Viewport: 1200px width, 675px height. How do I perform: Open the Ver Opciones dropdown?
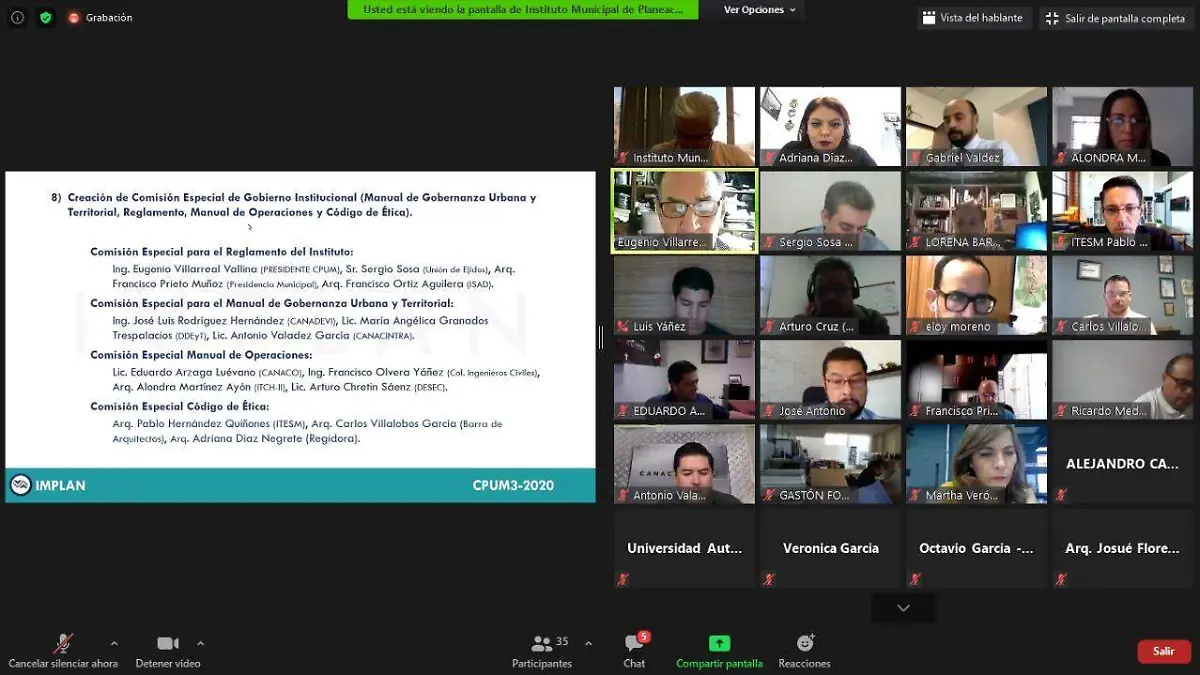[760, 10]
